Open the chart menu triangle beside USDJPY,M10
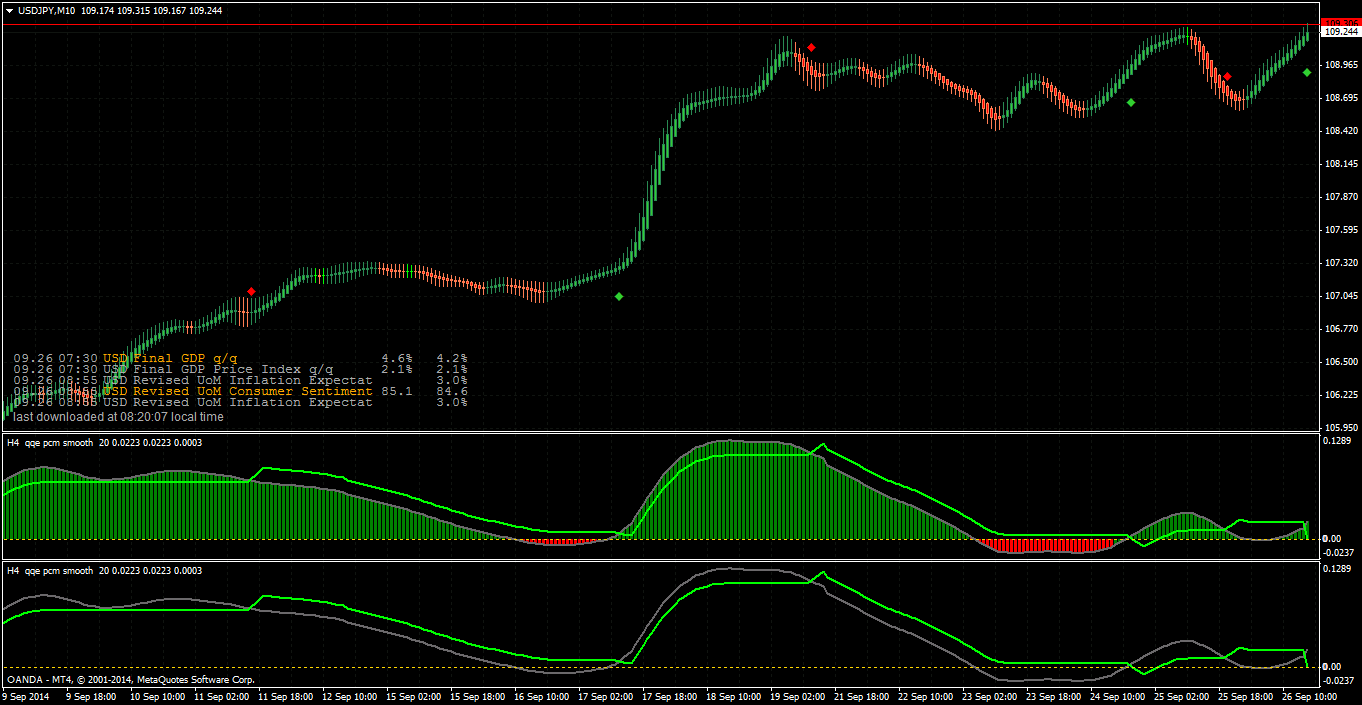1362x705 pixels. [9, 10]
